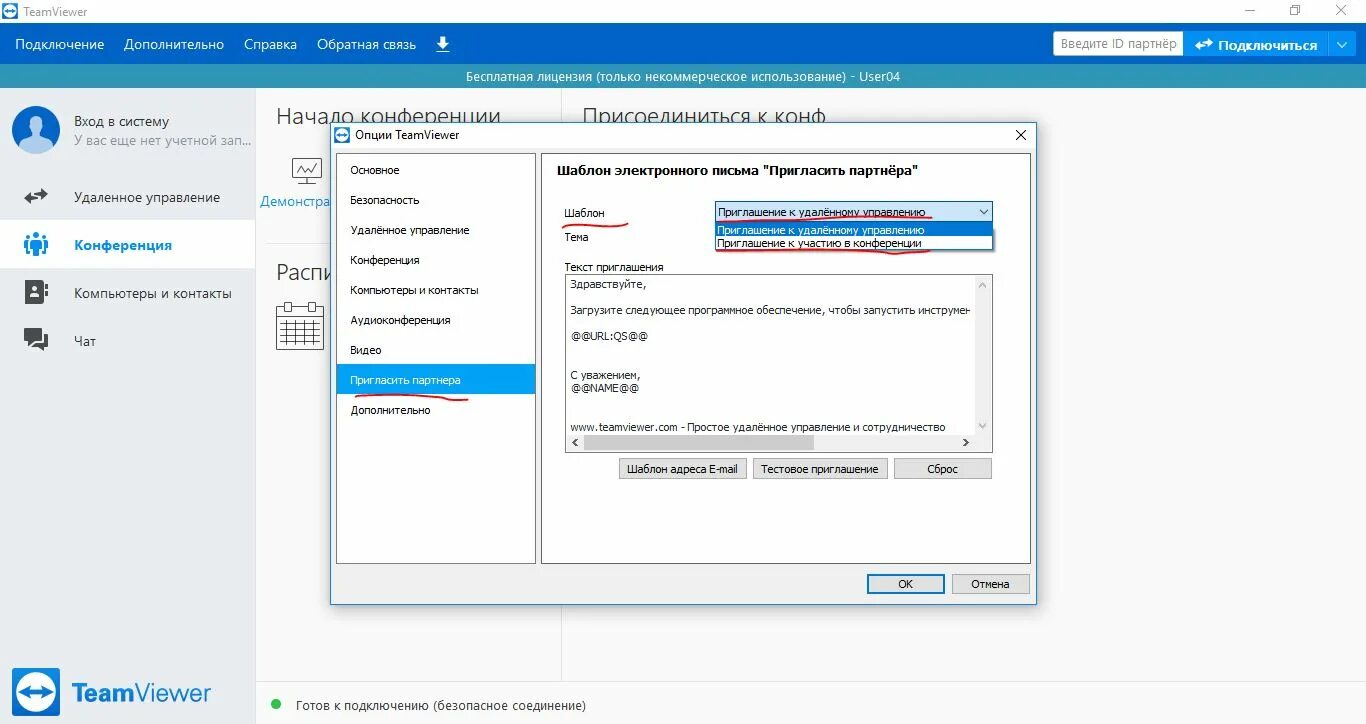Close the Опции TeamViewer dialog
Image resolution: width=1366 pixels, height=724 pixels.
1021,135
